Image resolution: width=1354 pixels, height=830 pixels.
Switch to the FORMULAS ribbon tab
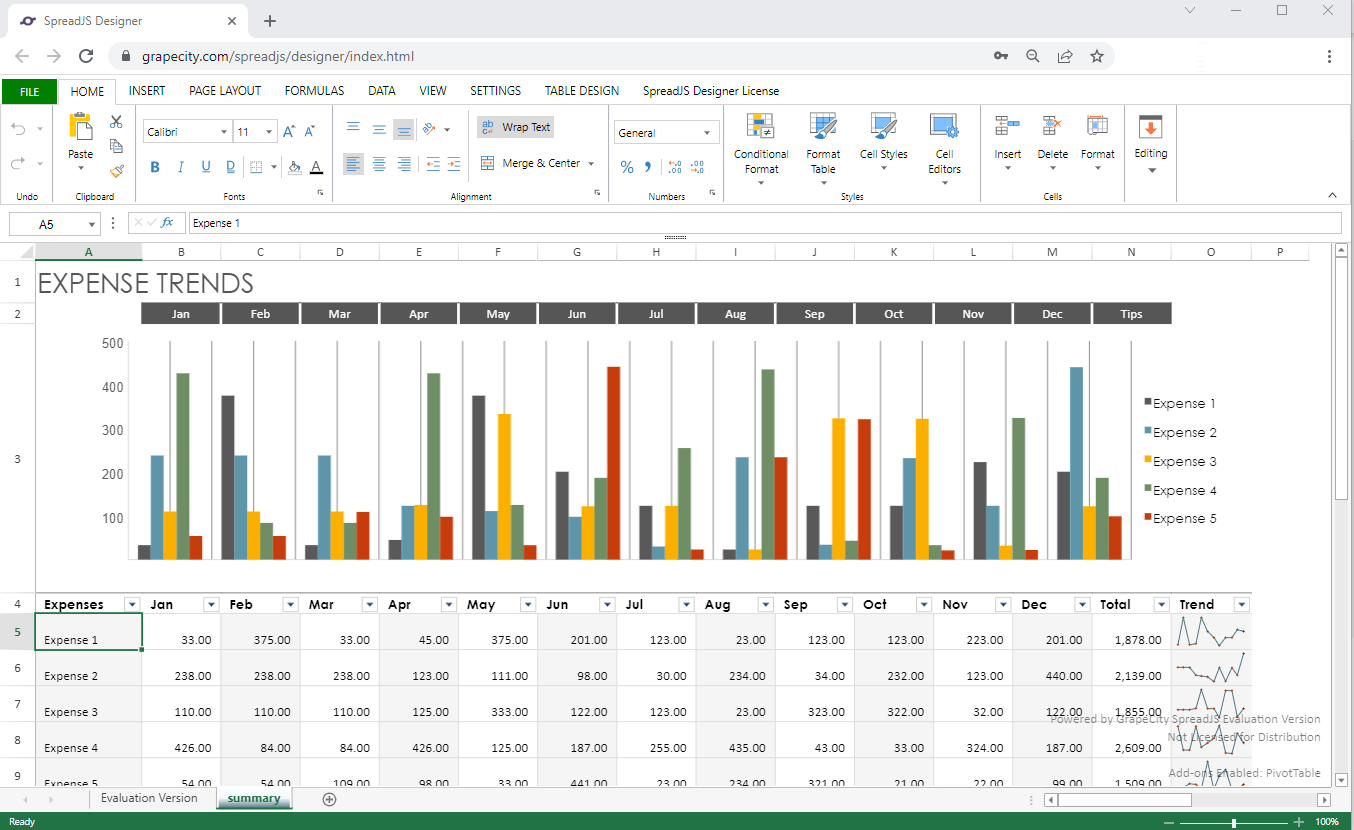314,91
